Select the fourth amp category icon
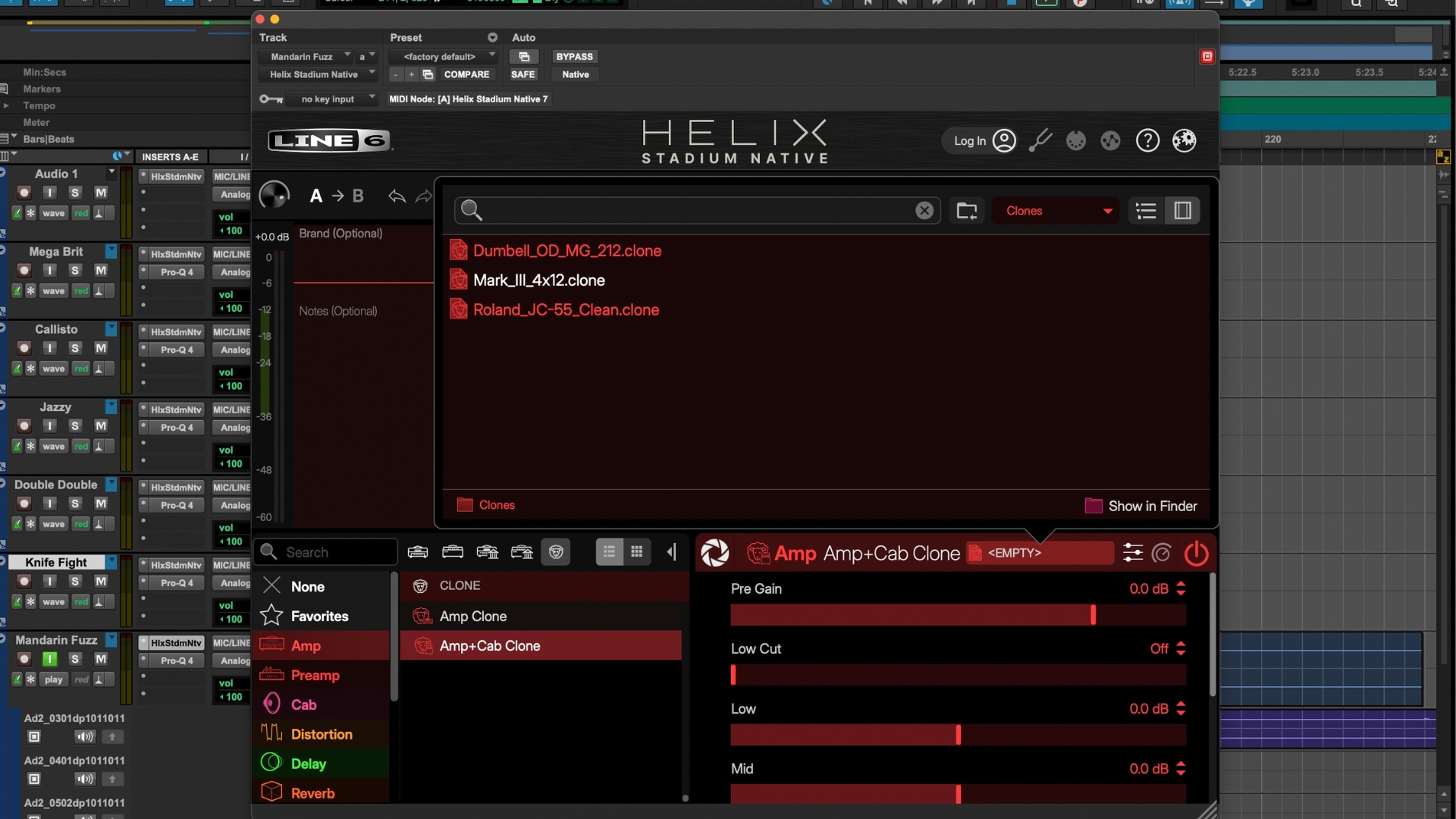This screenshot has width=1456, height=819. tap(522, 552)
